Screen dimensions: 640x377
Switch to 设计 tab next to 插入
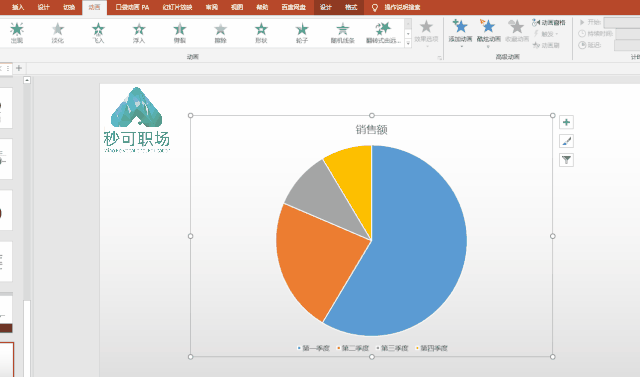pos(43,7)
